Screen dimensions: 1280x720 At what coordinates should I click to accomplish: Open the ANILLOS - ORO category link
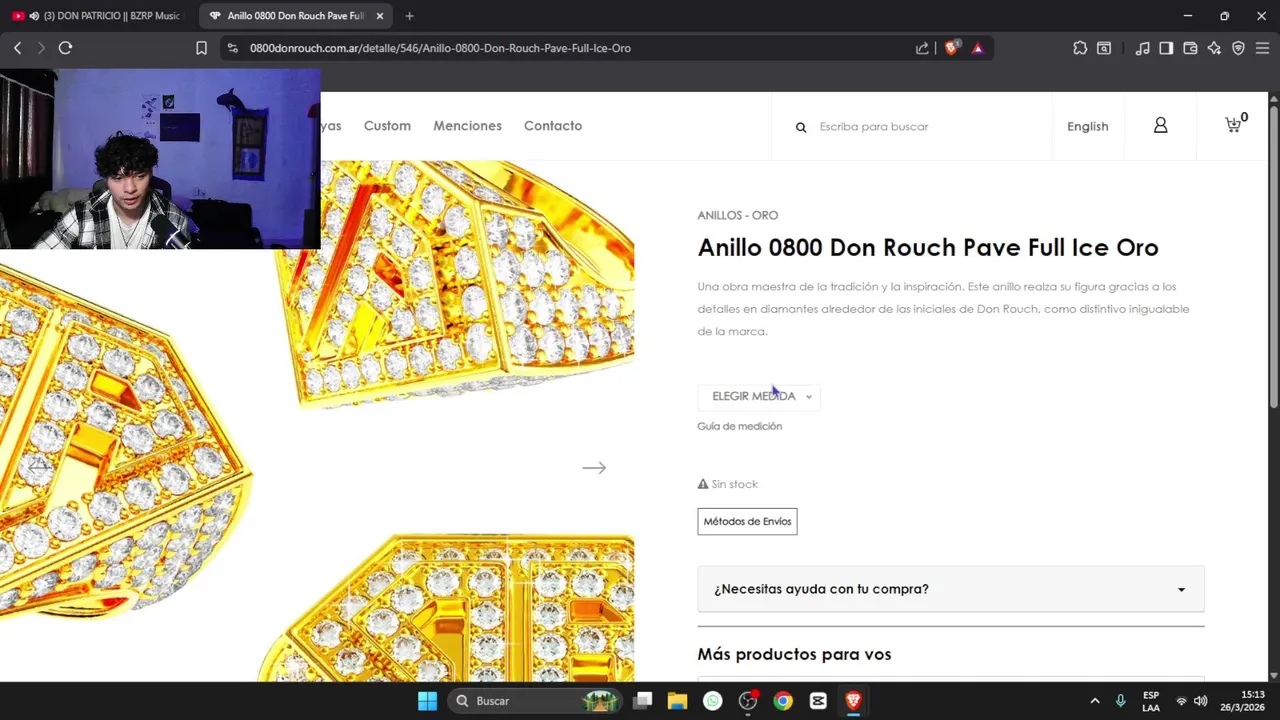(737, 215)
